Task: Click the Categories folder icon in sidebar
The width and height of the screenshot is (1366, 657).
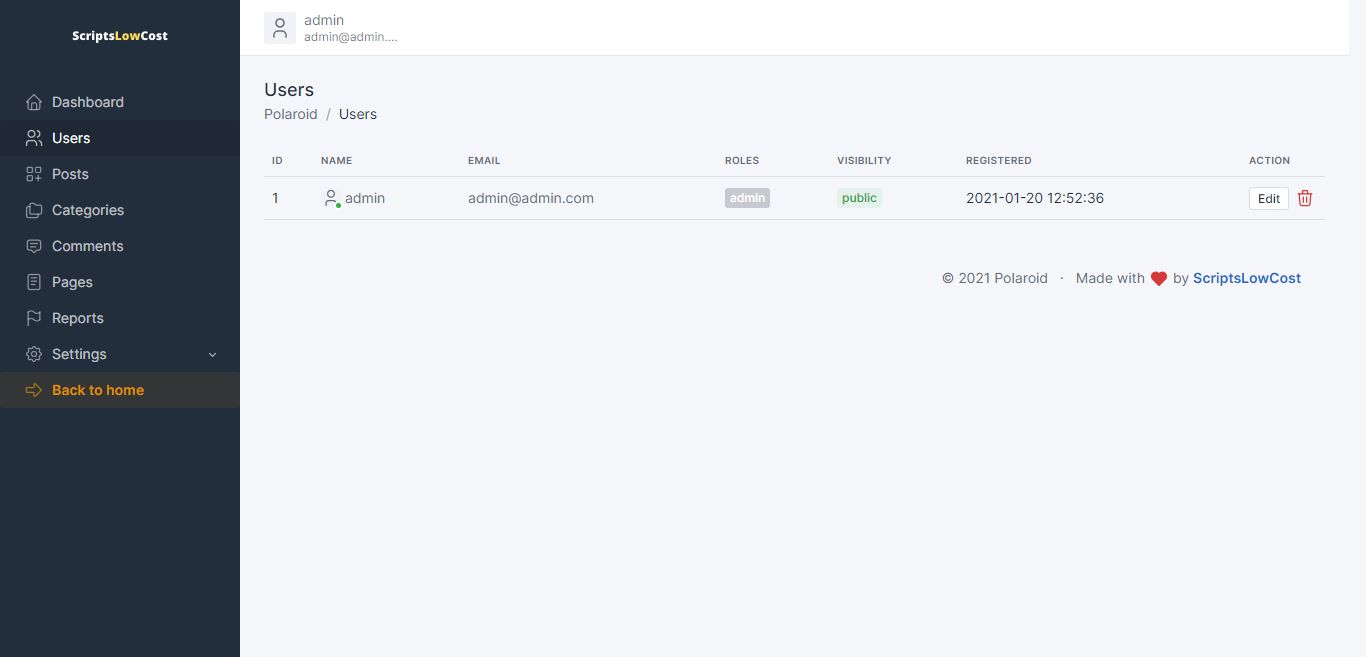Action: (x=34, y=210)
